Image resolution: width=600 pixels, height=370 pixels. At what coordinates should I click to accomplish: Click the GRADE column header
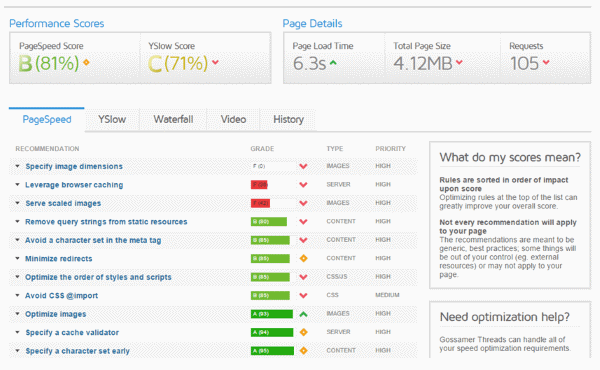tap(262, 148)
